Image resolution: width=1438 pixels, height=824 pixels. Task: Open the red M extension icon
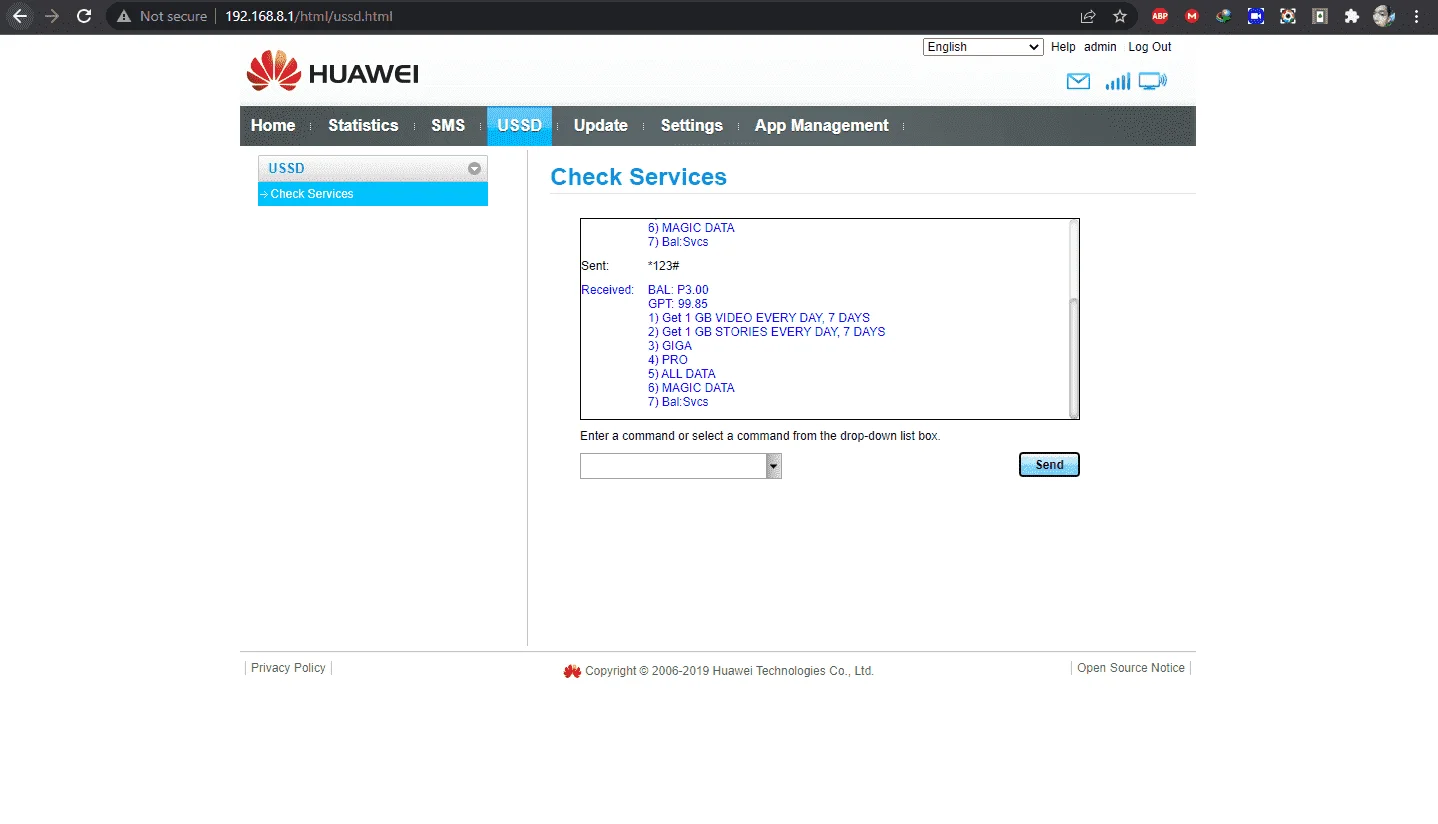(1192, 16)
